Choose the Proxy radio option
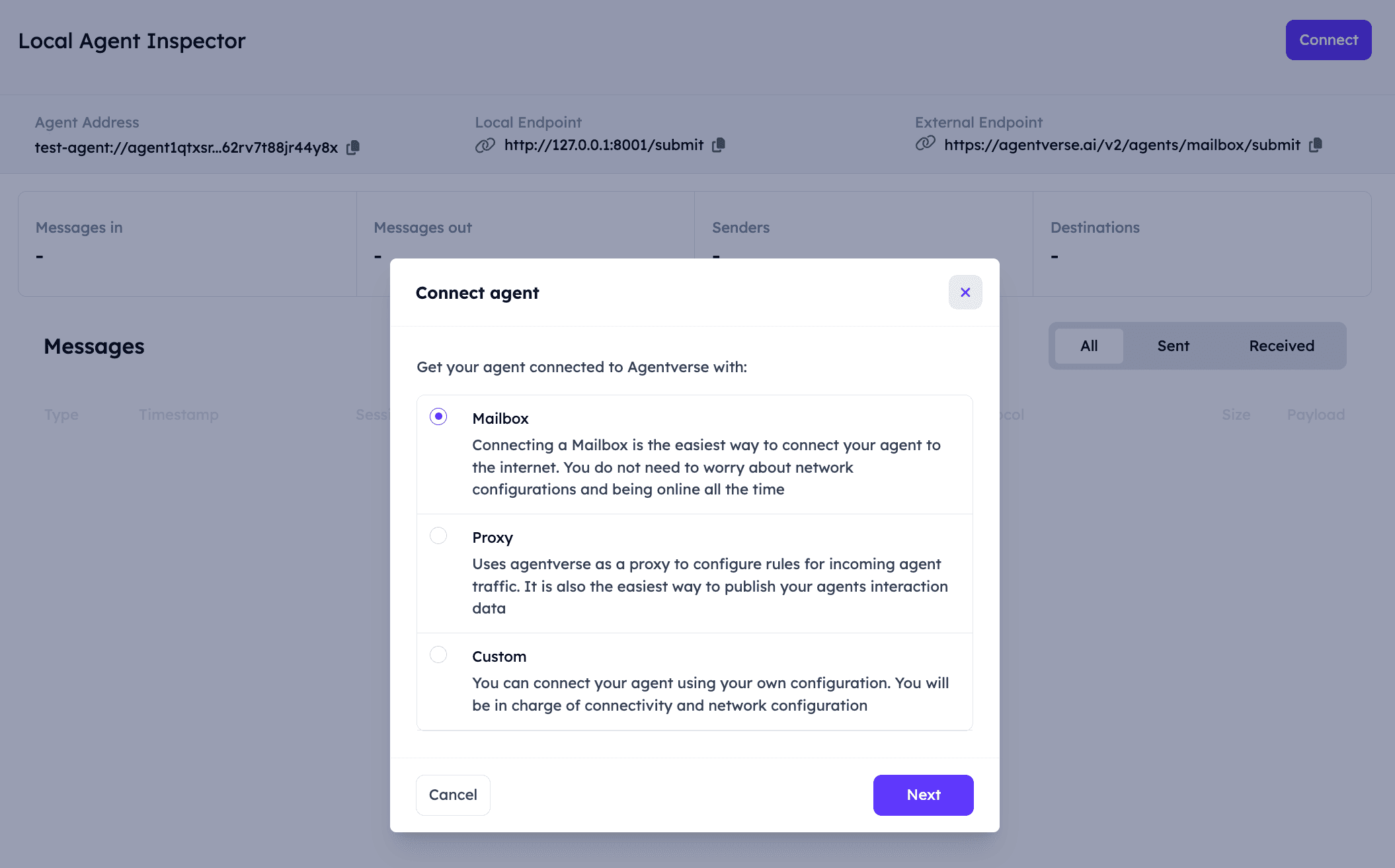The height and width of the screenshot is (868, 1395). click(438, 535)
